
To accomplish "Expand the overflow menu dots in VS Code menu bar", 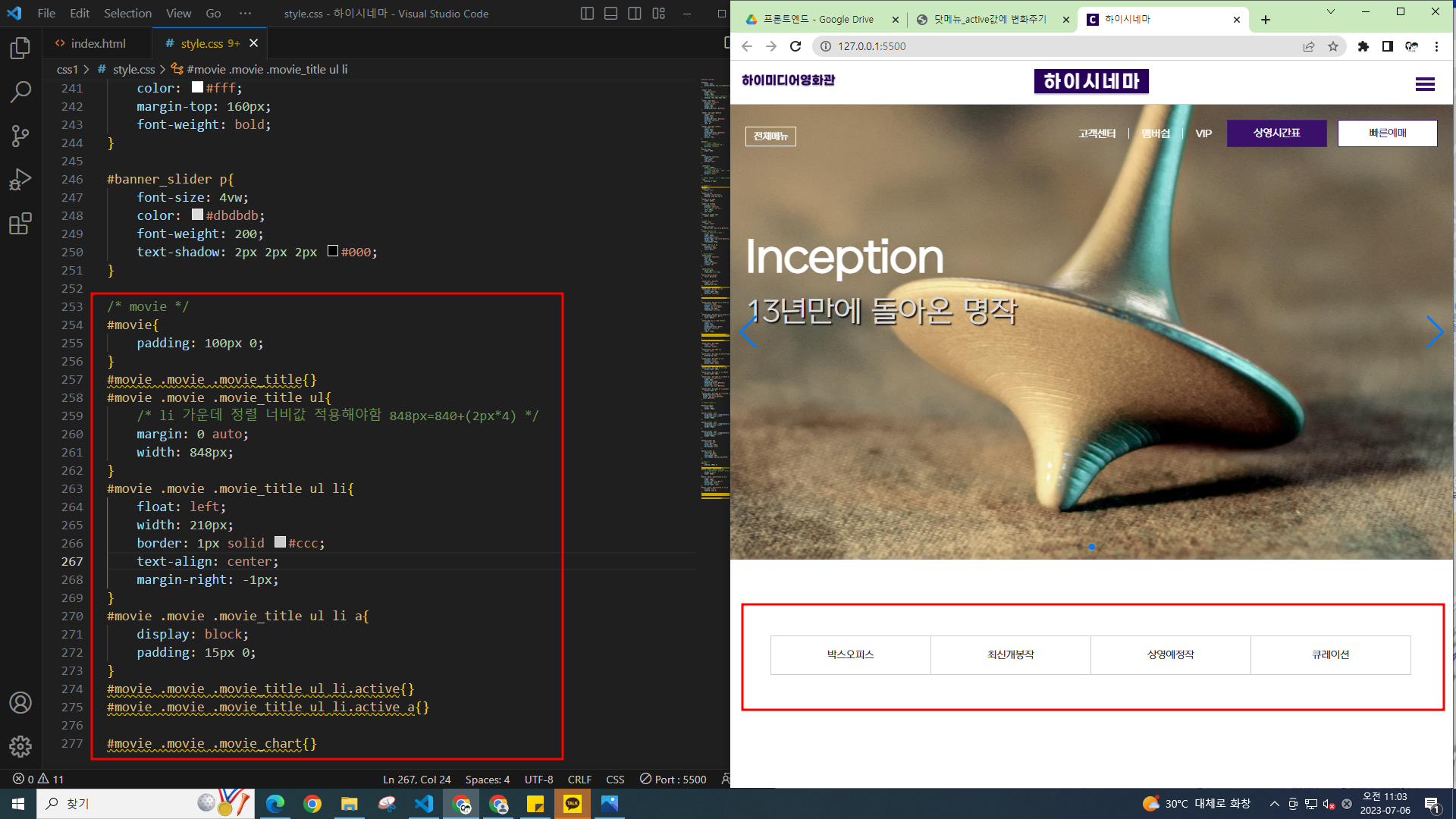I will (245, 14).
